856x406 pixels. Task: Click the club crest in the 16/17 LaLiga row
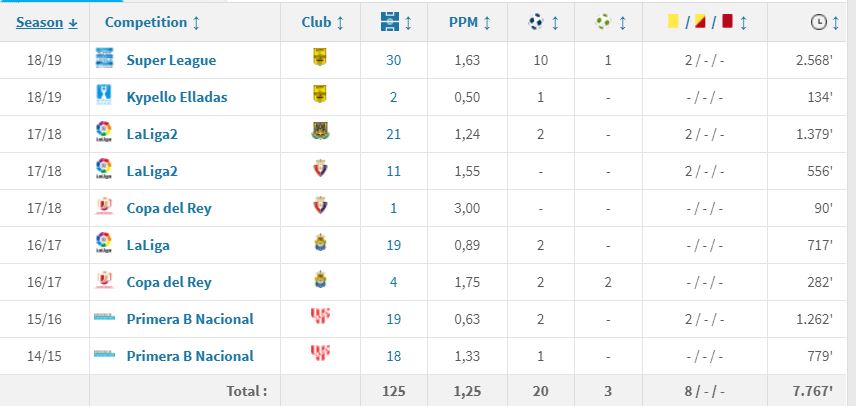click(x=320, y=244)
